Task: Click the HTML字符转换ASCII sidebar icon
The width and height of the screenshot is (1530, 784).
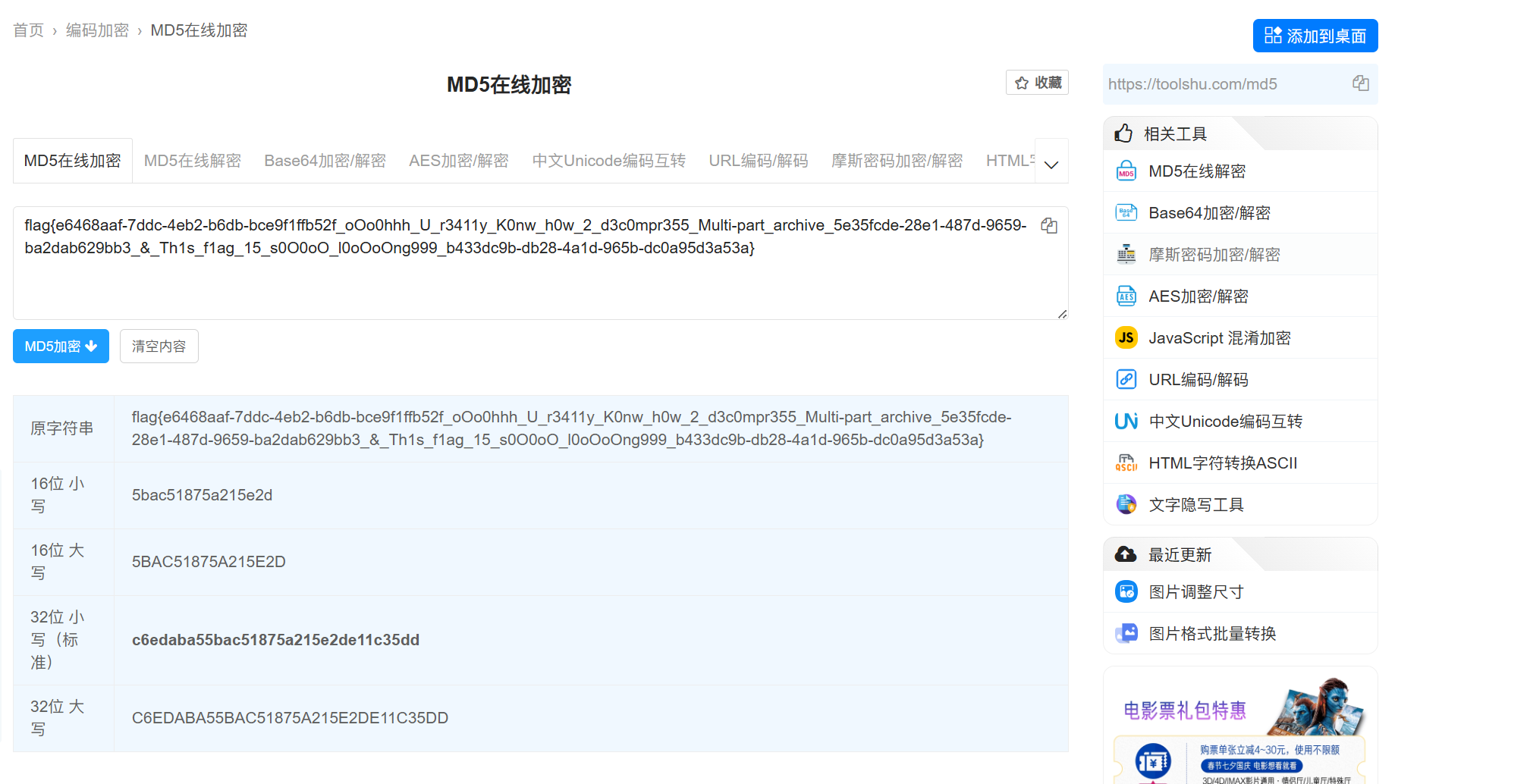Action: pyautogui.click(x=1126, y=463)
